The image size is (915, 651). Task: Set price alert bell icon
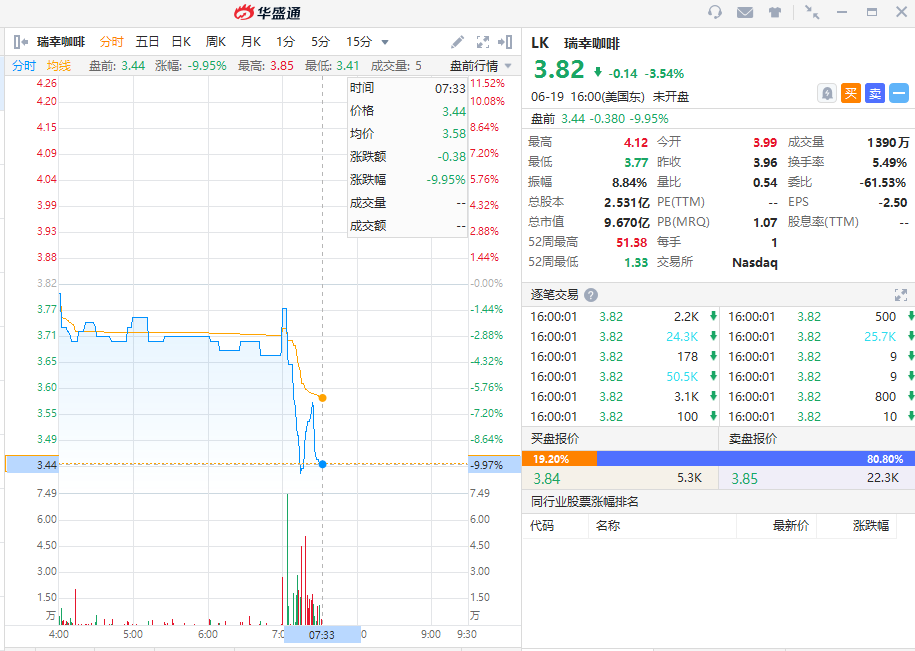point(827,93)
